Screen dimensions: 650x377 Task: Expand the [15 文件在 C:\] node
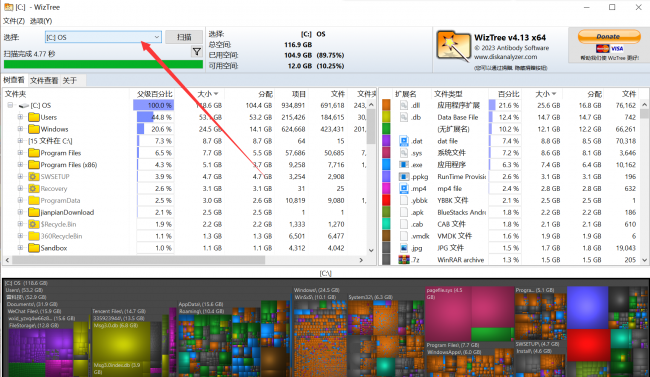20,141
